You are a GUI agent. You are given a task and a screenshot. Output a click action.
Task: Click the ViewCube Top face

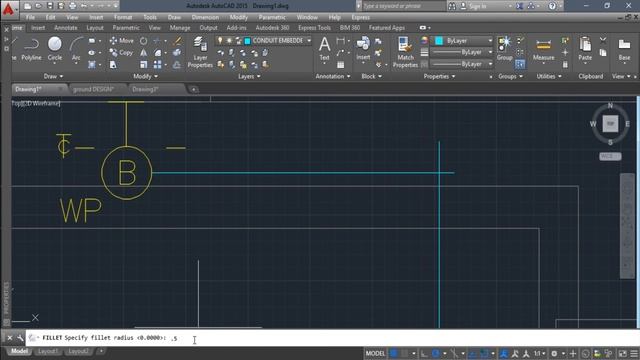(x=610, y=123)
